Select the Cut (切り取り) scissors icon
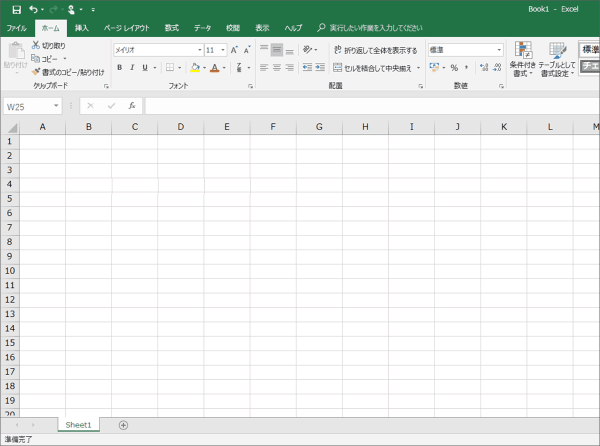This screenshot has height=446, width=600. (35, 46)
